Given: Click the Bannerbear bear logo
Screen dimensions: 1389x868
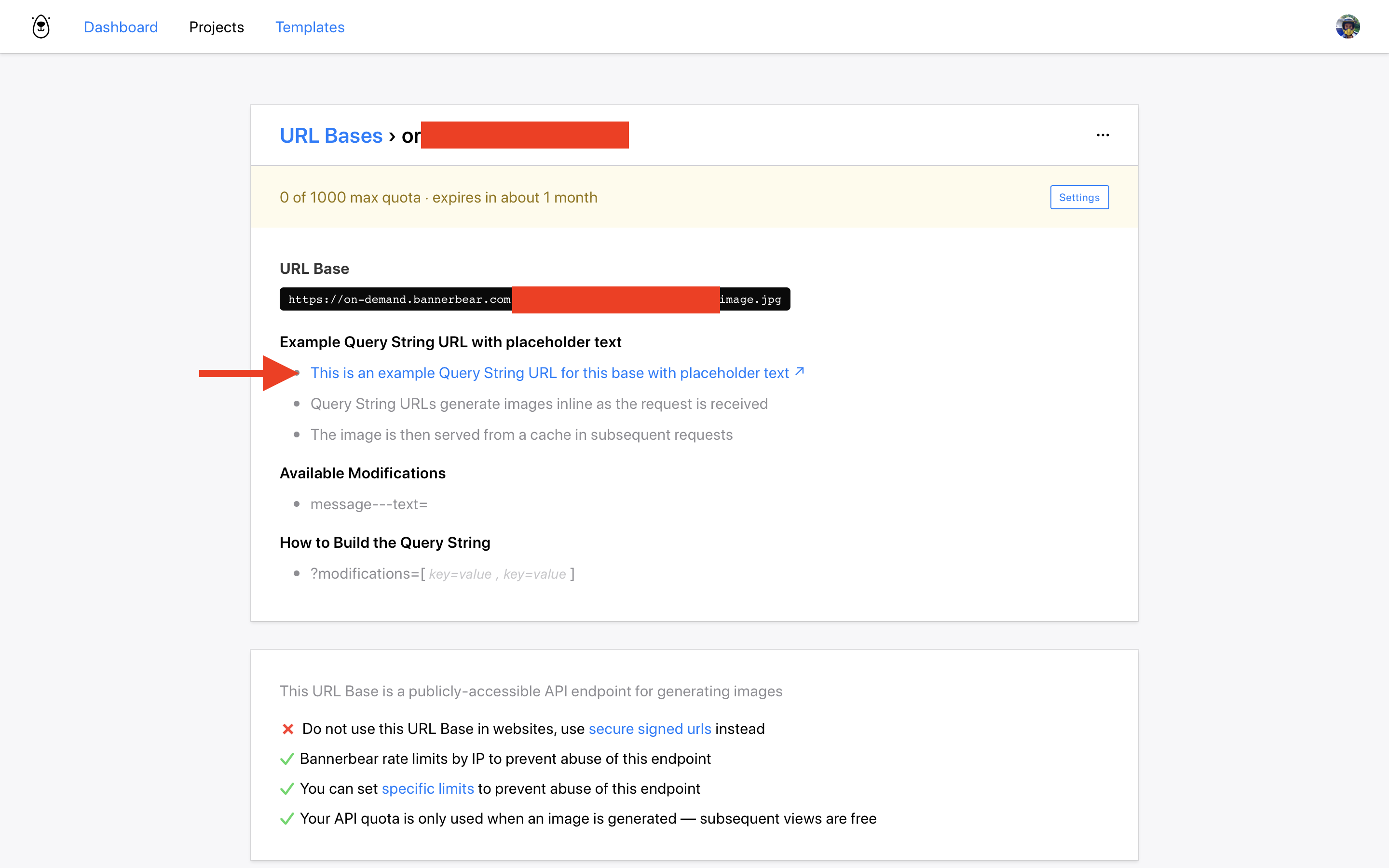Looking at the screenshot, I should pyautogui.click(x=41, y=27).
